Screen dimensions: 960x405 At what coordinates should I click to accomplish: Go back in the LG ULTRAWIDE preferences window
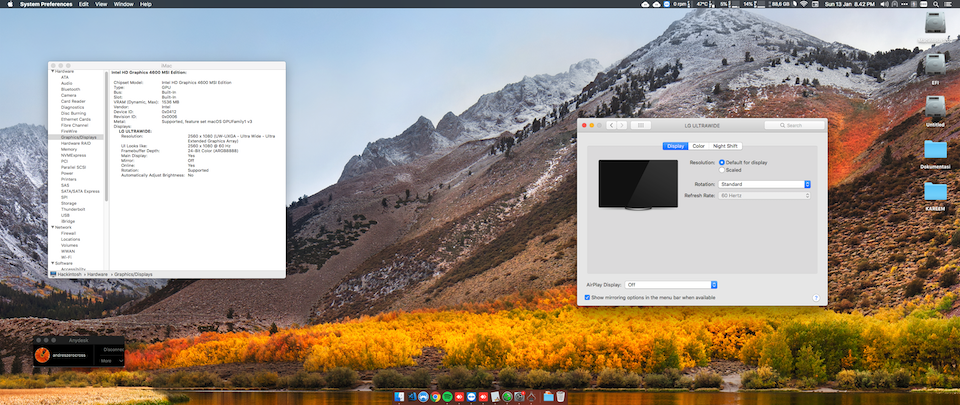[x=612, y=125]
